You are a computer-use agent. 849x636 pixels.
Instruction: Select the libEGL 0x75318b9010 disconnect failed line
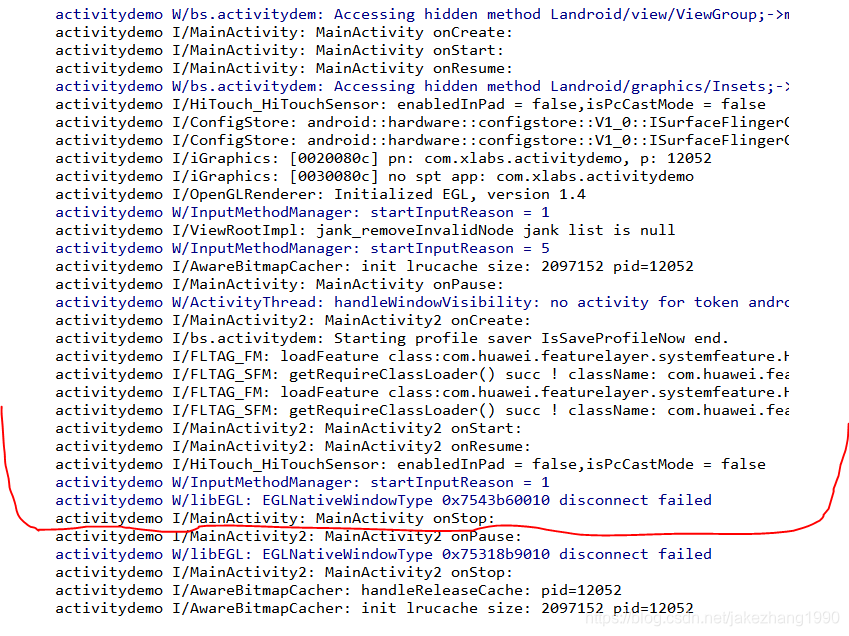[x=383, y=554]
